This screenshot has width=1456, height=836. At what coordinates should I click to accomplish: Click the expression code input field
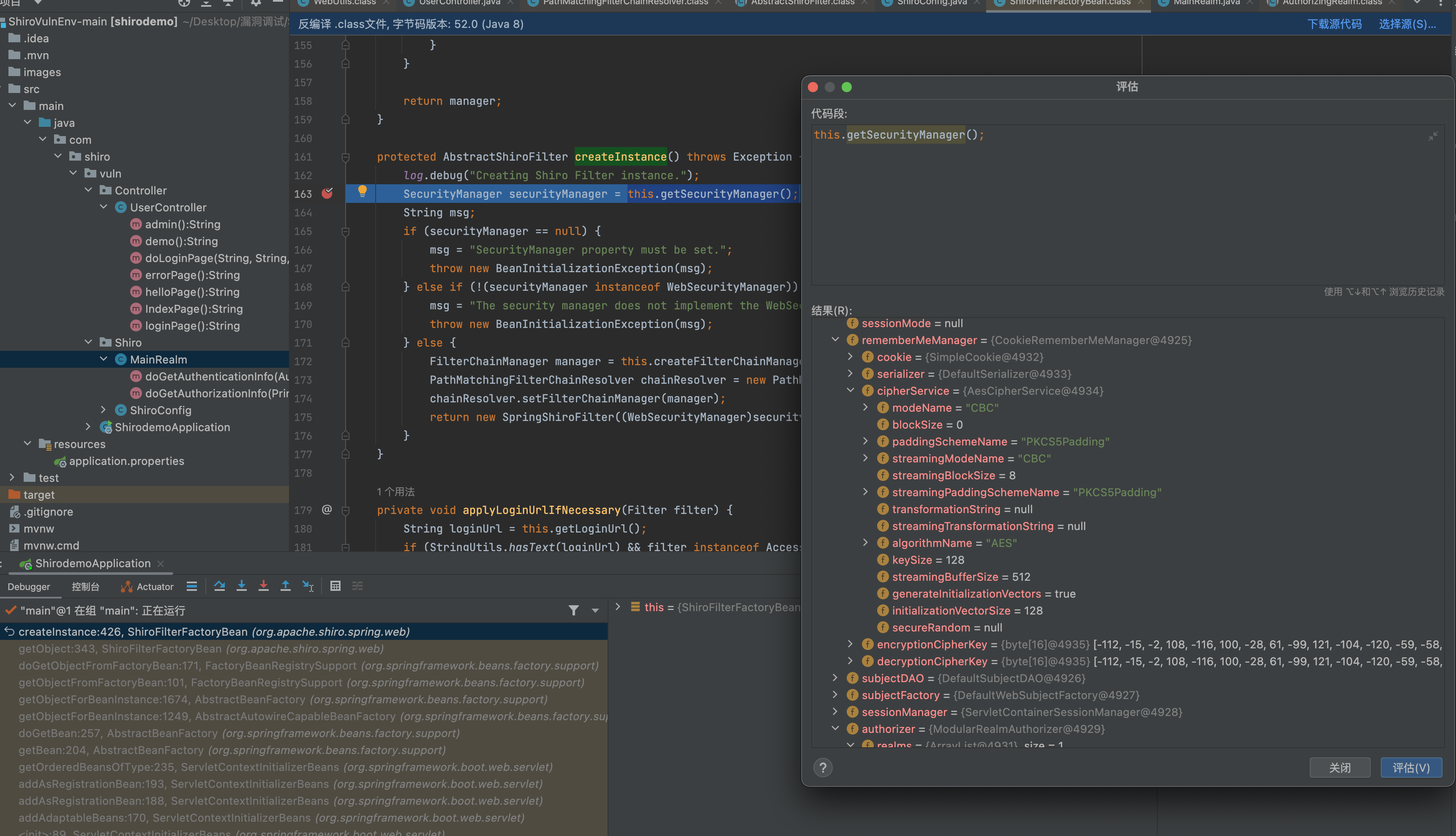point(1127,205)
